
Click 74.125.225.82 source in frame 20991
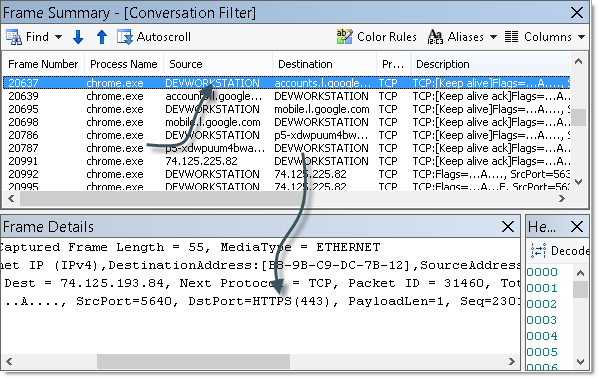(x=201, y=161)
